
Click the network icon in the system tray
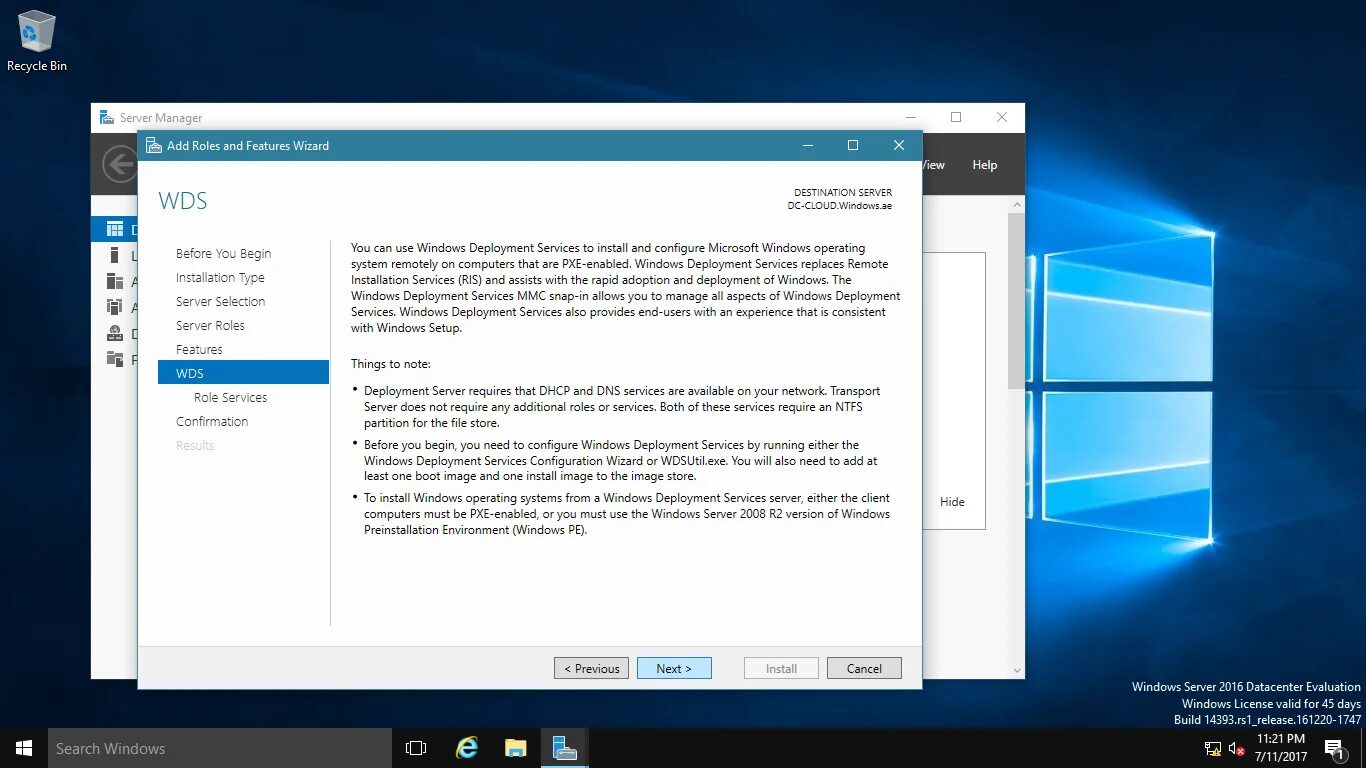tap(1213, 748)
